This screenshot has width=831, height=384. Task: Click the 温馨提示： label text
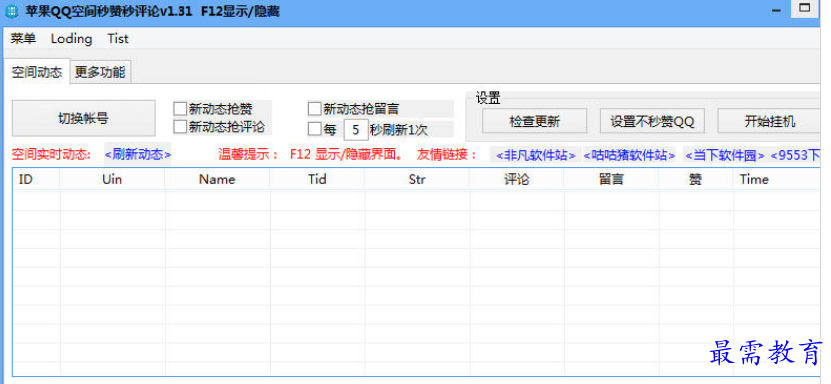[249, 155]
